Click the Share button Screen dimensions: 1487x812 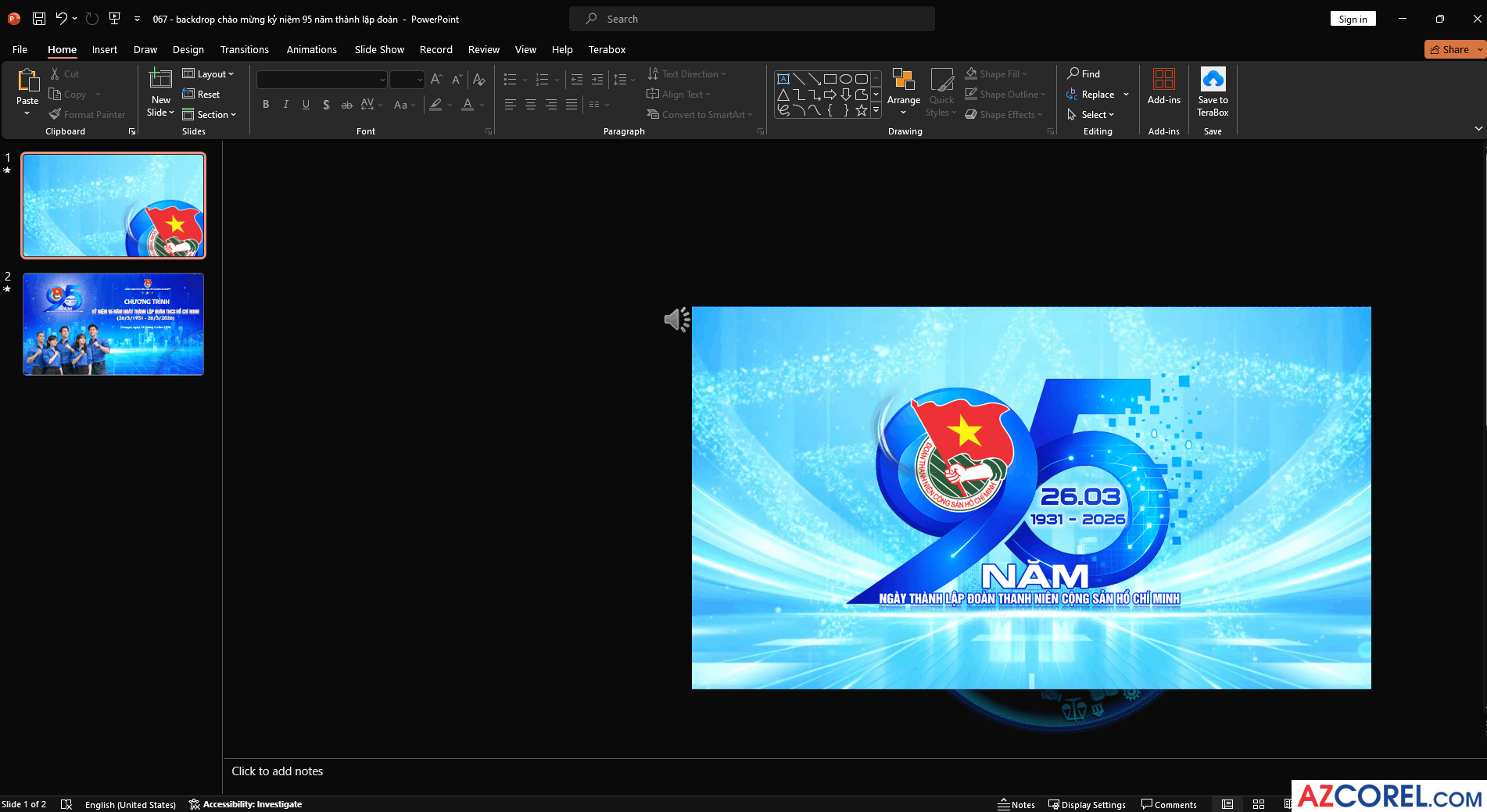1449,49
